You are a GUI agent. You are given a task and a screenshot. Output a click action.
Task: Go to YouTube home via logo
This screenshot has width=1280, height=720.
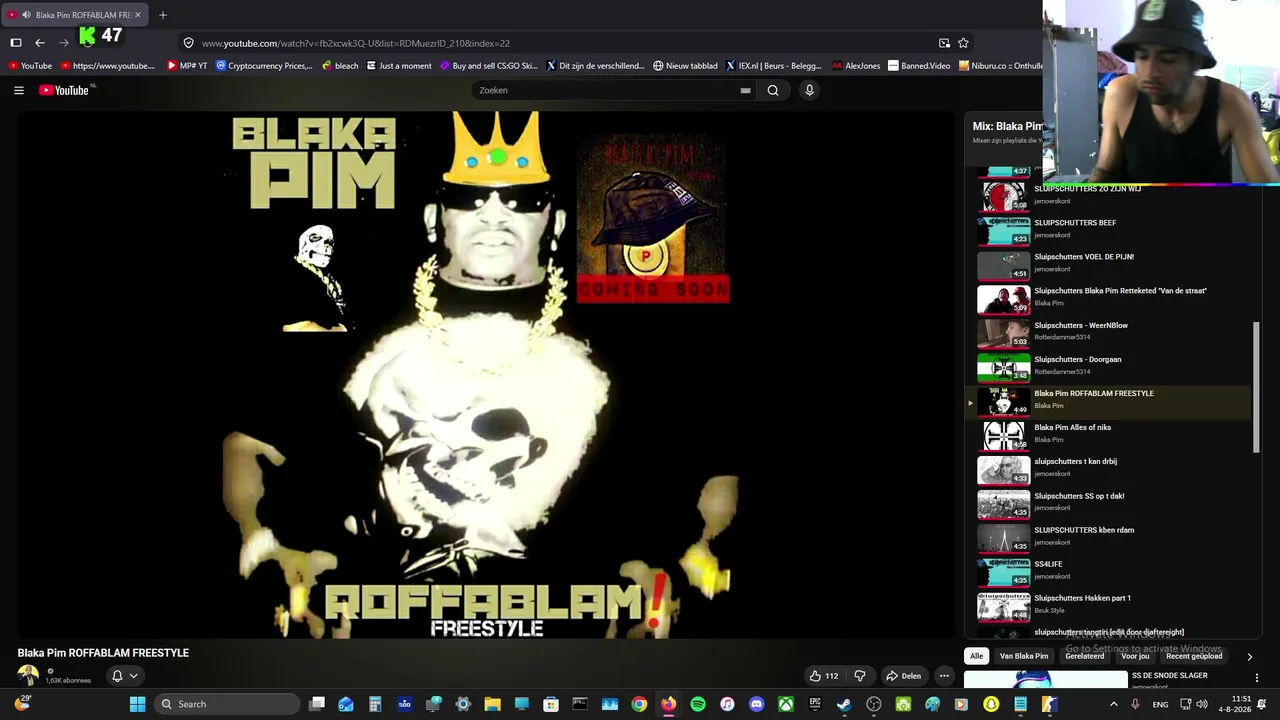pyautogui.click(x=66, y=90)
